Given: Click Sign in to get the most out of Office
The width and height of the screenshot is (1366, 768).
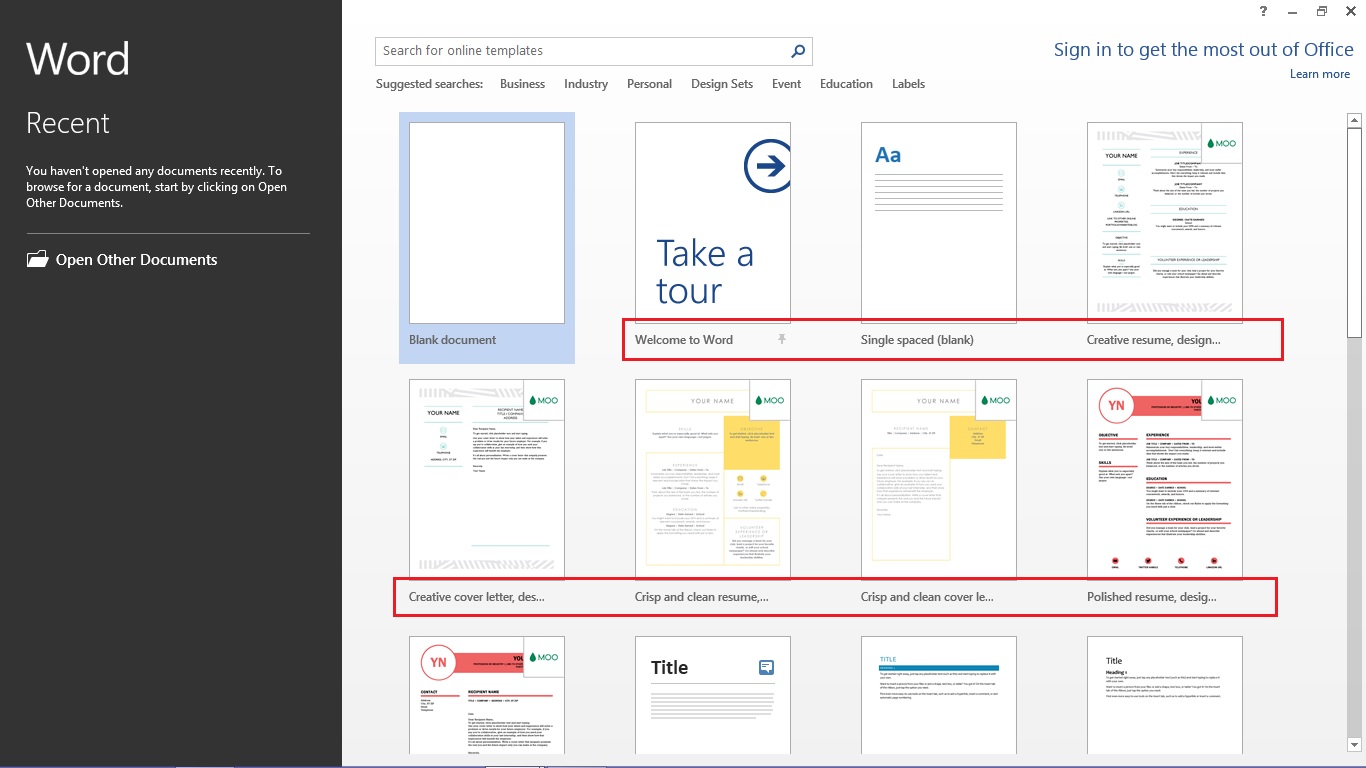Looking at the screenshot, I should coord(1204,50).
